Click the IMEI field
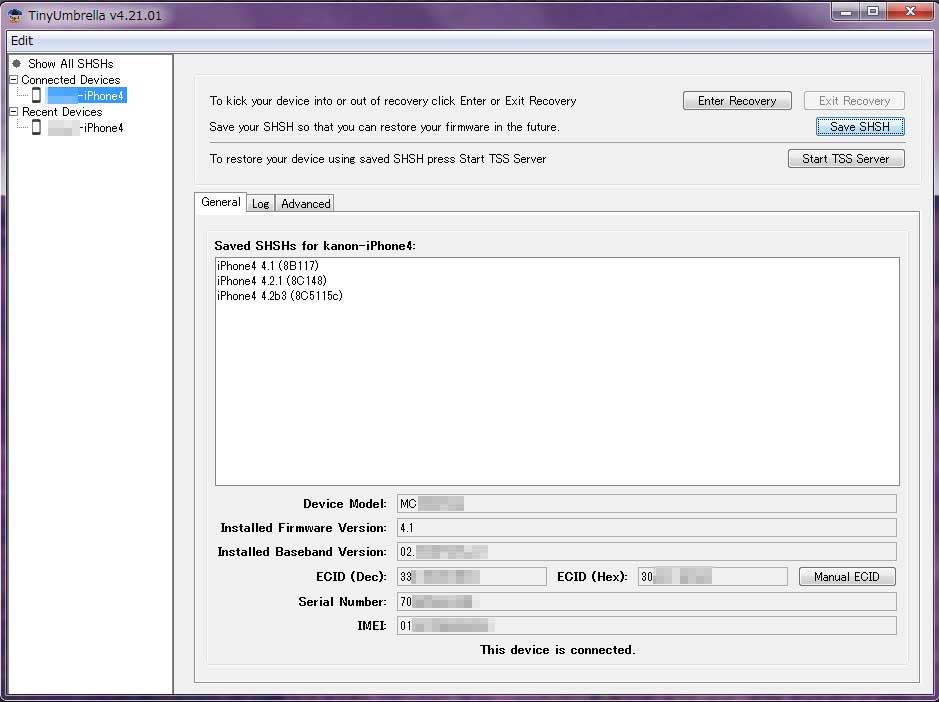This screenshot has height=702, width=939. [x=646, y=625]
